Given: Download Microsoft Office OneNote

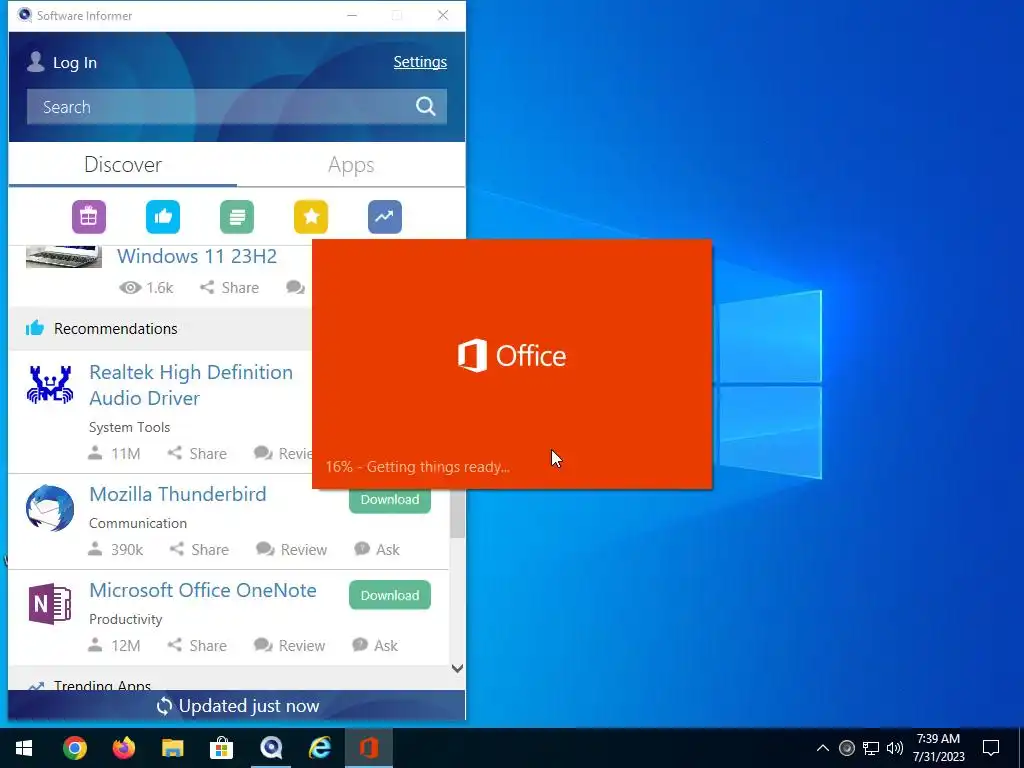Looking at the screenshot, I should (390, 595).
